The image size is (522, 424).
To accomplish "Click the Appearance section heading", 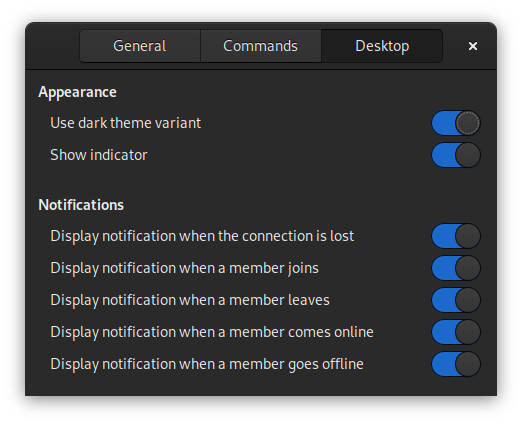I will point(77,92).
